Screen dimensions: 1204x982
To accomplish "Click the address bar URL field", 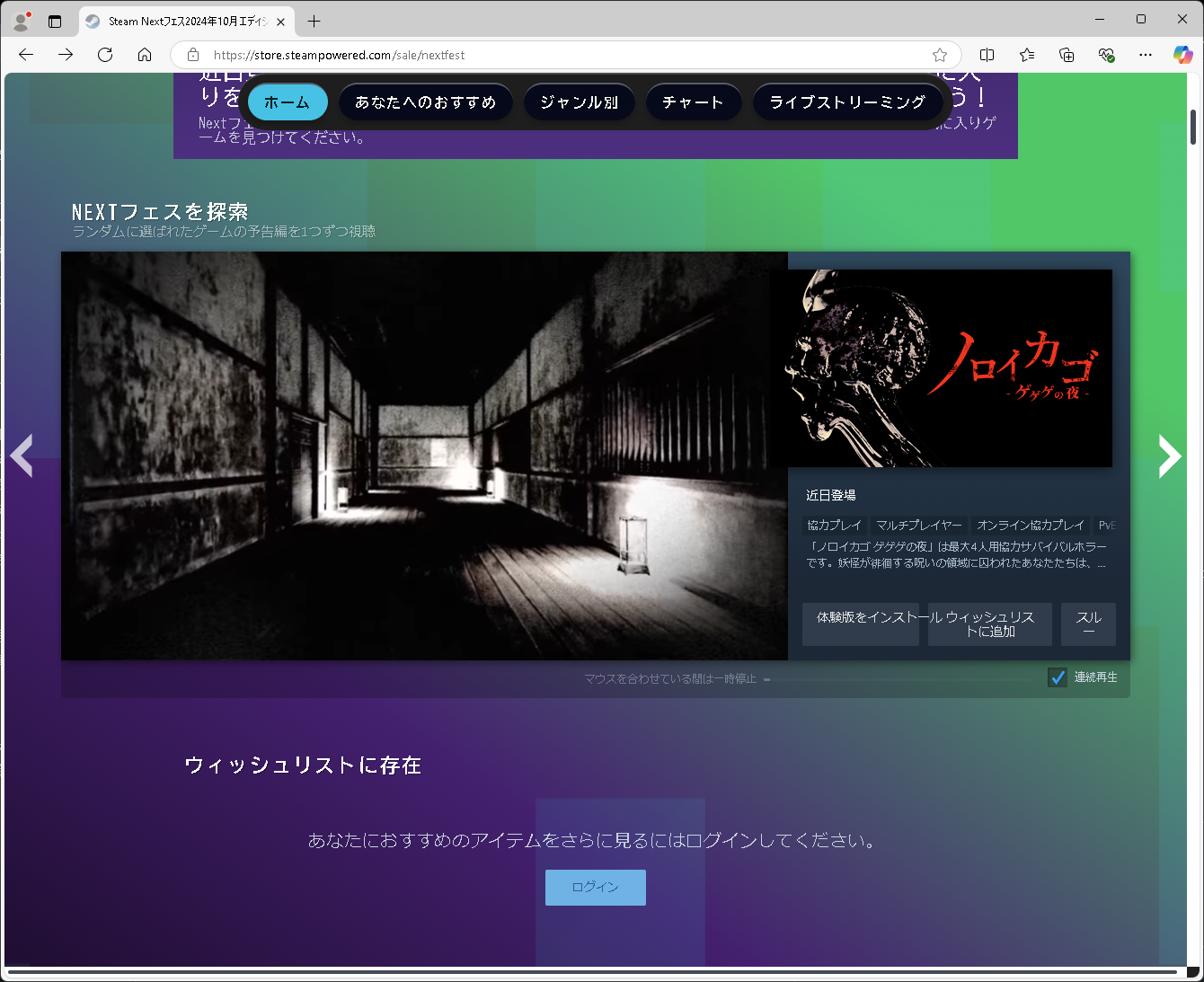I will (x=377, y=55).
